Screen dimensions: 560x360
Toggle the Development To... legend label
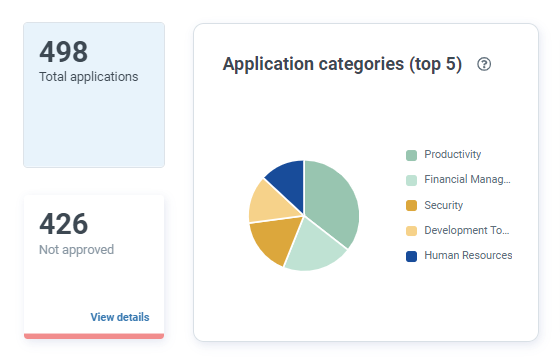(467, 230)
